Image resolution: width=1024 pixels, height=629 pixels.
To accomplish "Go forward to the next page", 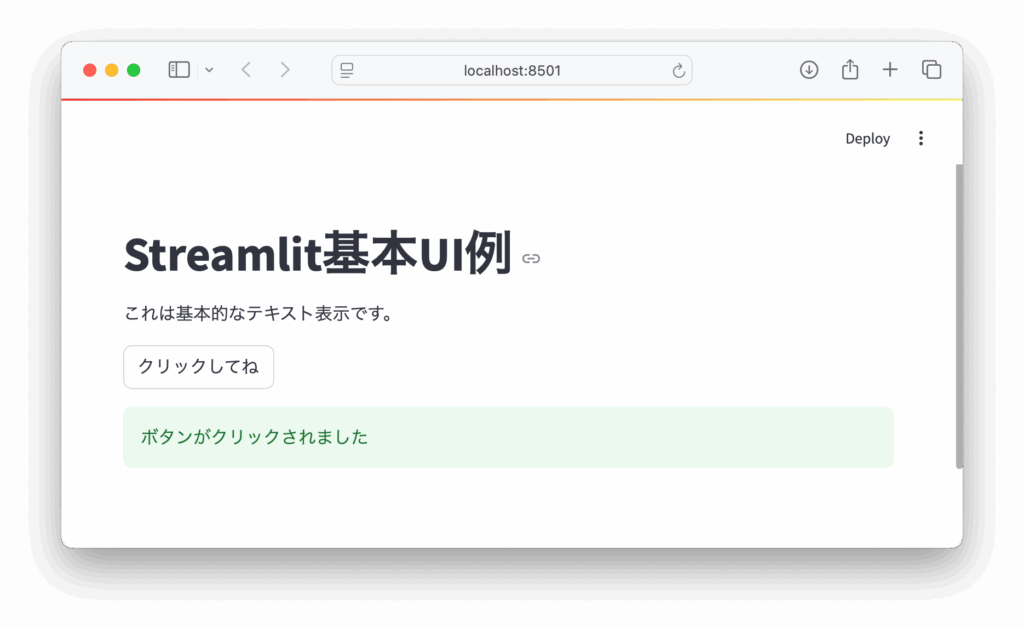I will click(285, 70).
